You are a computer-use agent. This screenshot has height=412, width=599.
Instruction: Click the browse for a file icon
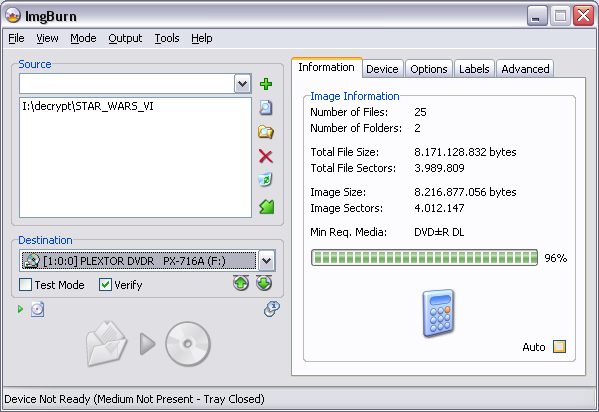pyautogui.click(x=266, y=108)
